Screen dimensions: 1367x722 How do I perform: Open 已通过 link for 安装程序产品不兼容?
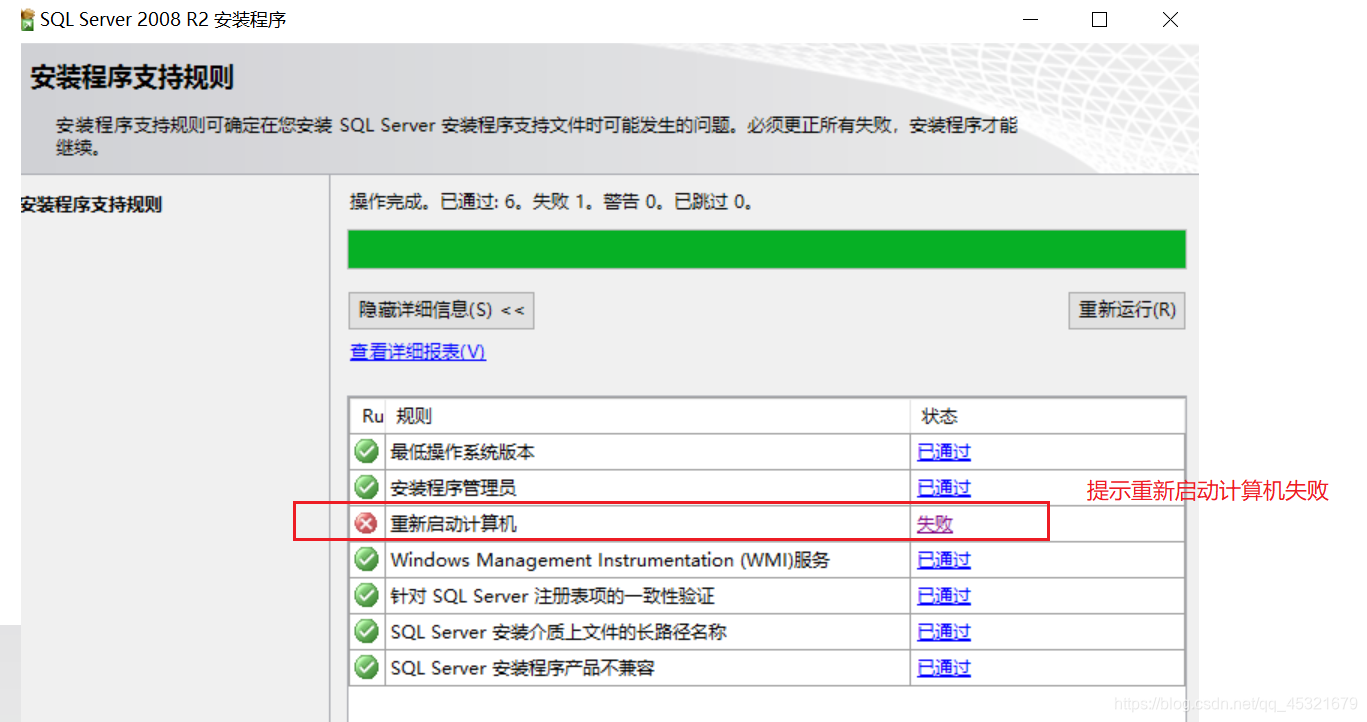944,668
